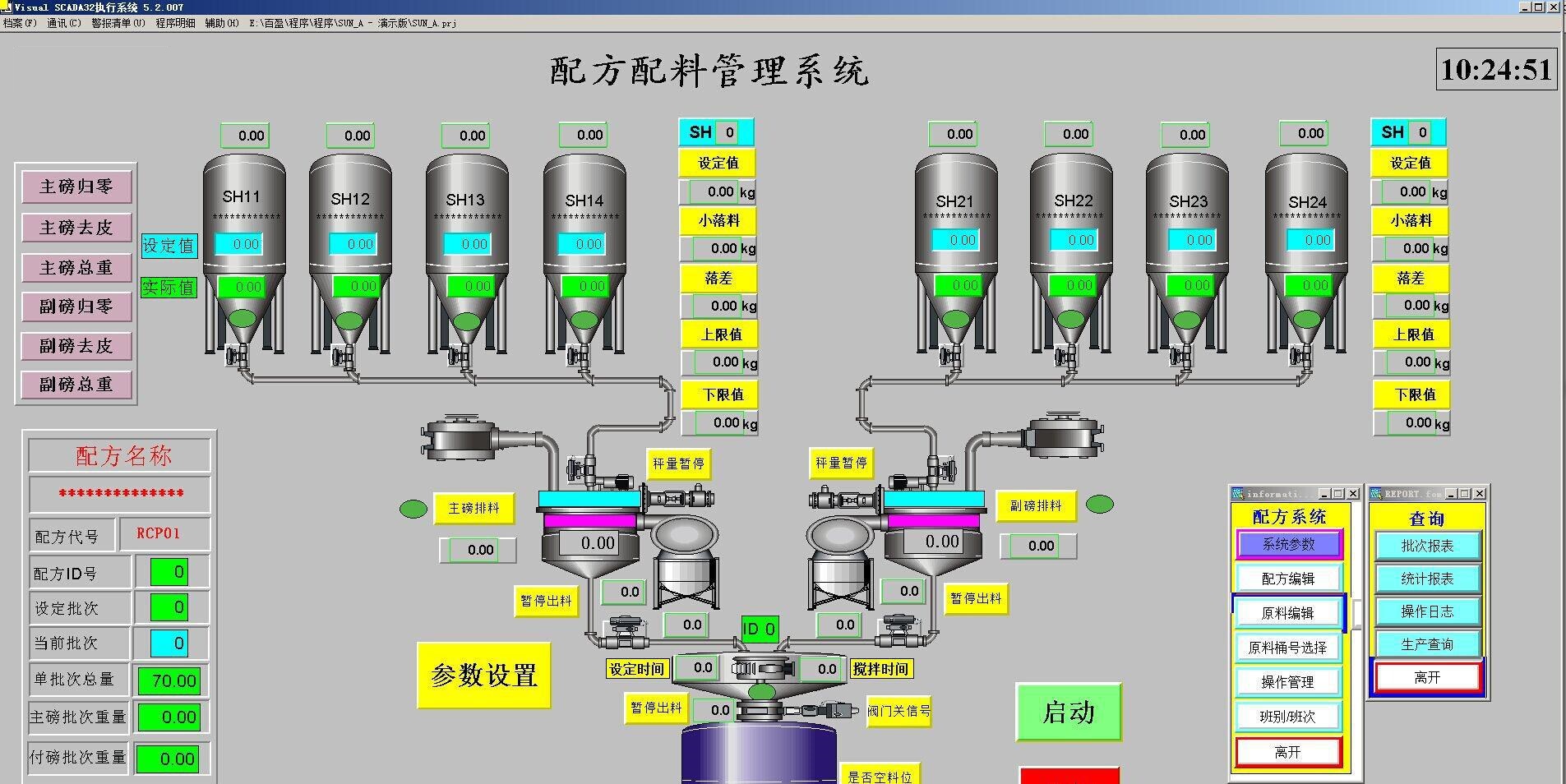The image size is (1566, 784).
Task: Click the 配方代号 field showing RCP01
Action: 159,533
